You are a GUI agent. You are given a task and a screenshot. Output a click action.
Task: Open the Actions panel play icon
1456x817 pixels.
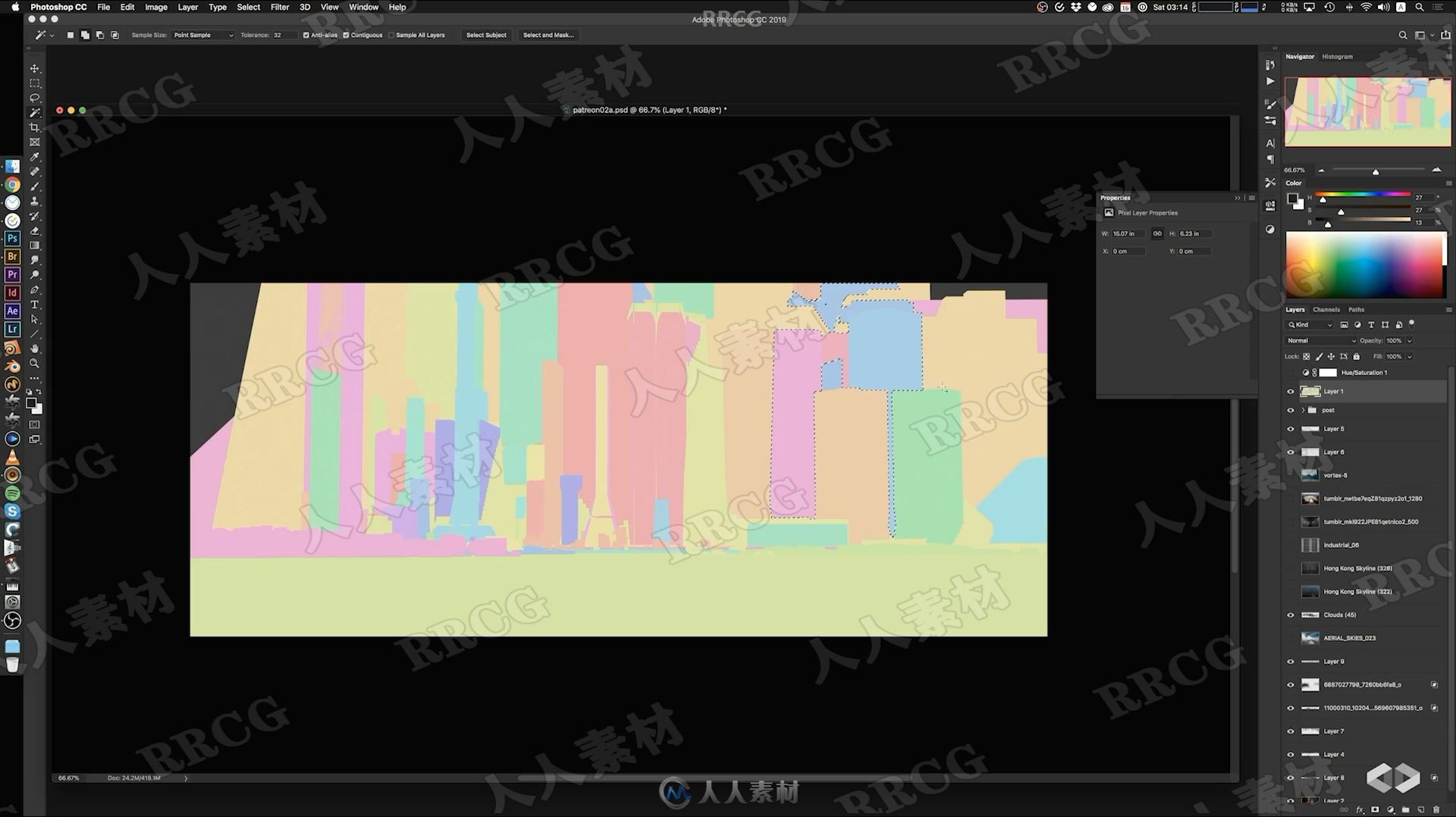pyautogui.click(x=1270, y=81)
